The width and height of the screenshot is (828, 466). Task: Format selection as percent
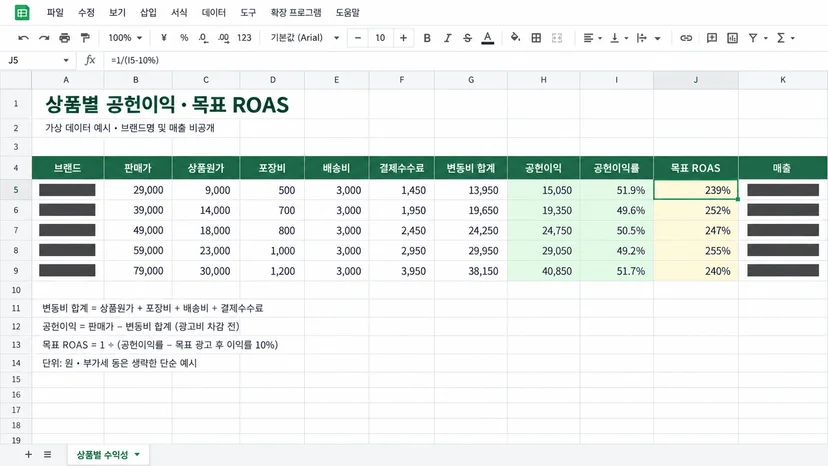pos(184,38)
